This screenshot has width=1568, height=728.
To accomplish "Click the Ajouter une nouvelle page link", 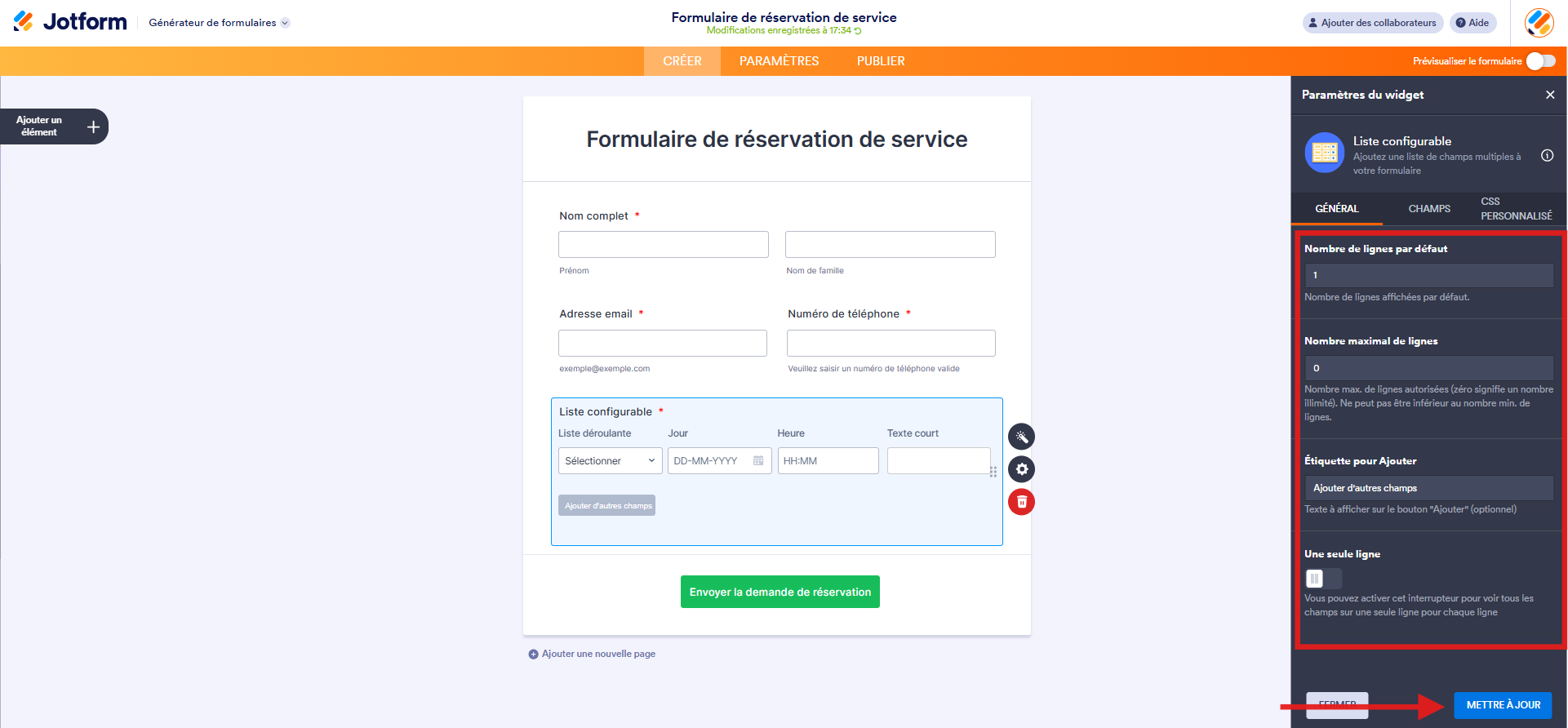I will point(598,653).
